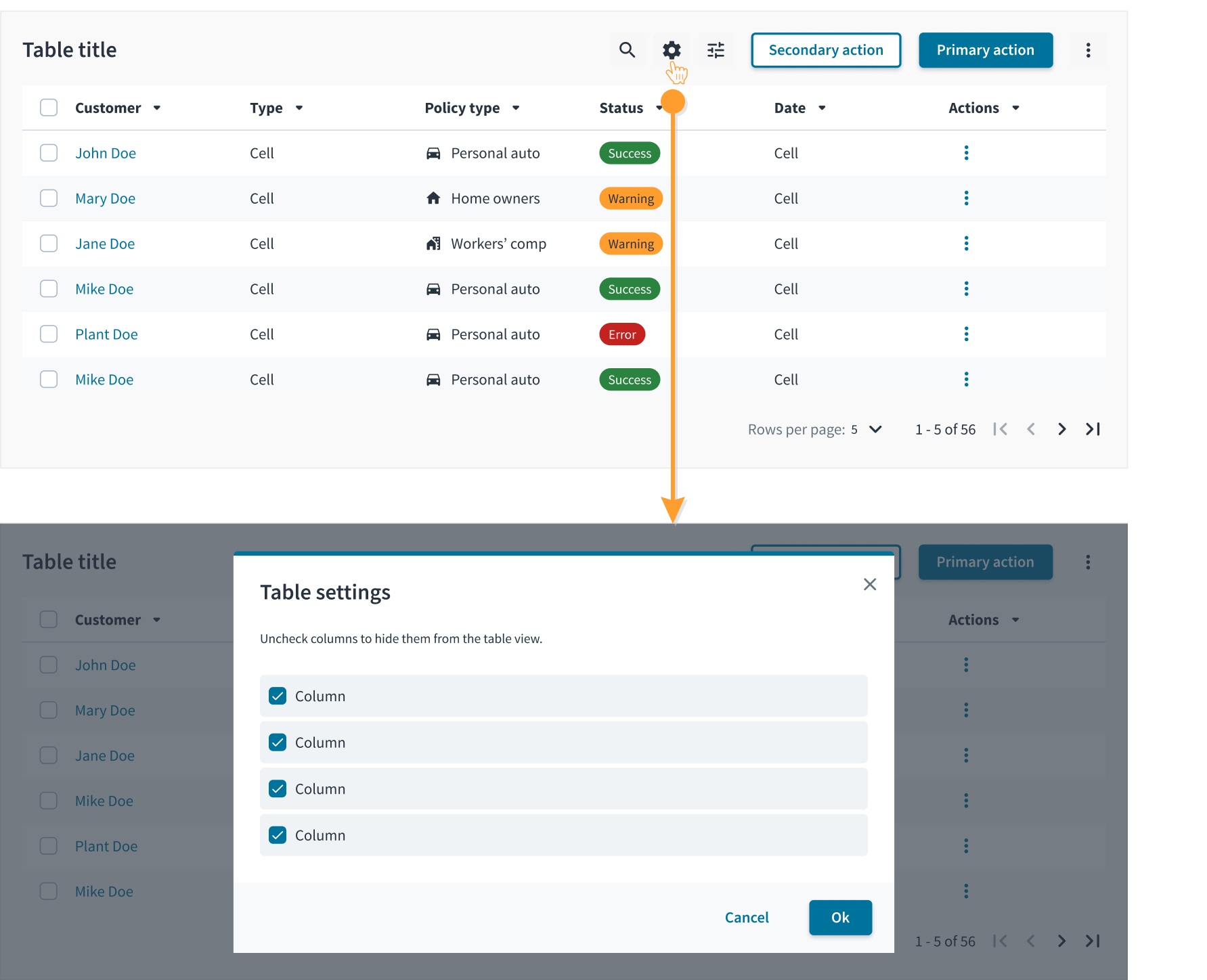
Task: Expand the Type column sort arrow
Action: [x=299, y=108]
